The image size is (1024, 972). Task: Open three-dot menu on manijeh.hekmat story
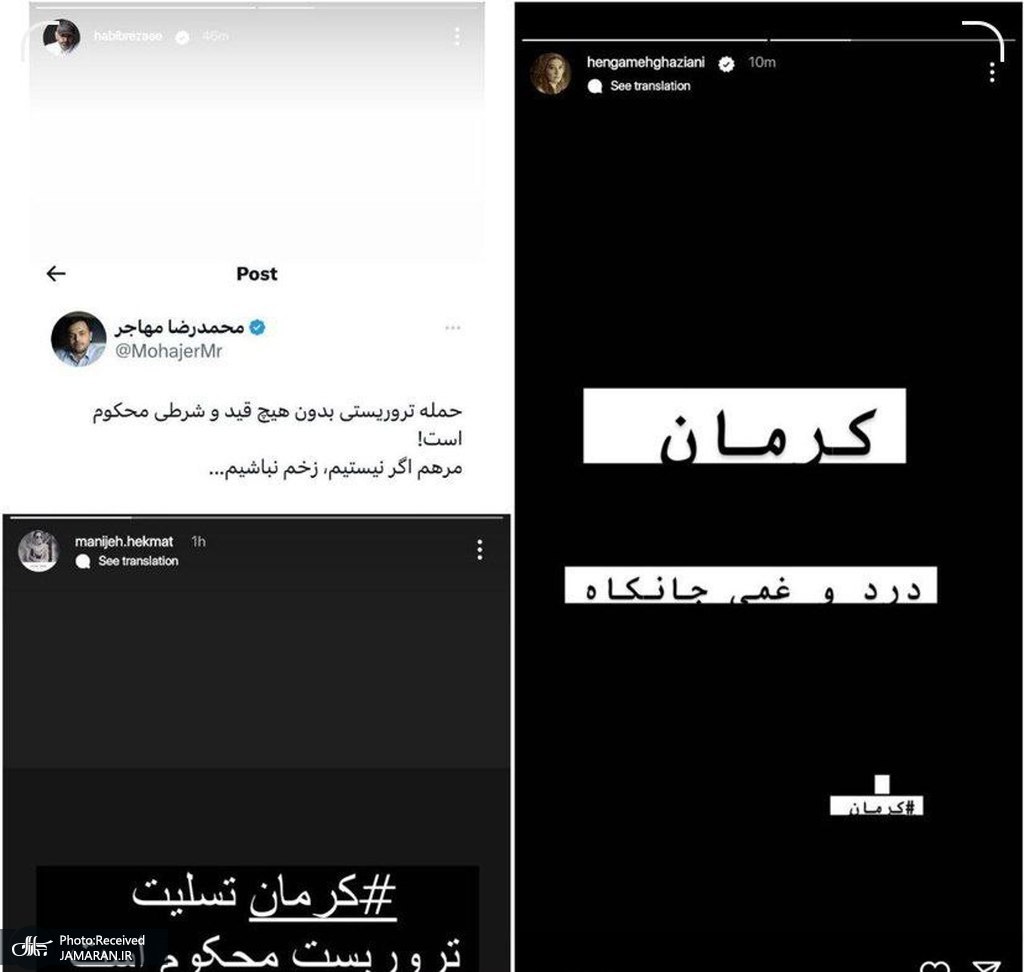480,550
